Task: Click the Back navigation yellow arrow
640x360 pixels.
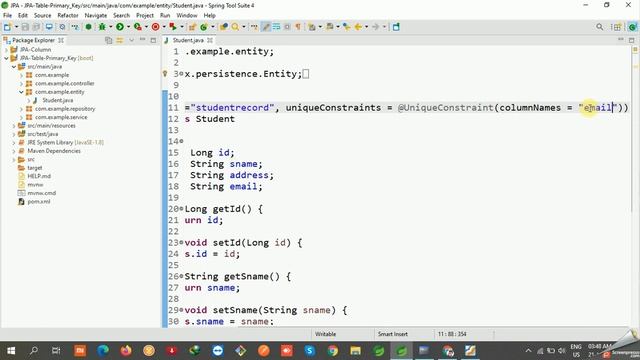Action: pyautogui.click(x=358, y=27)
